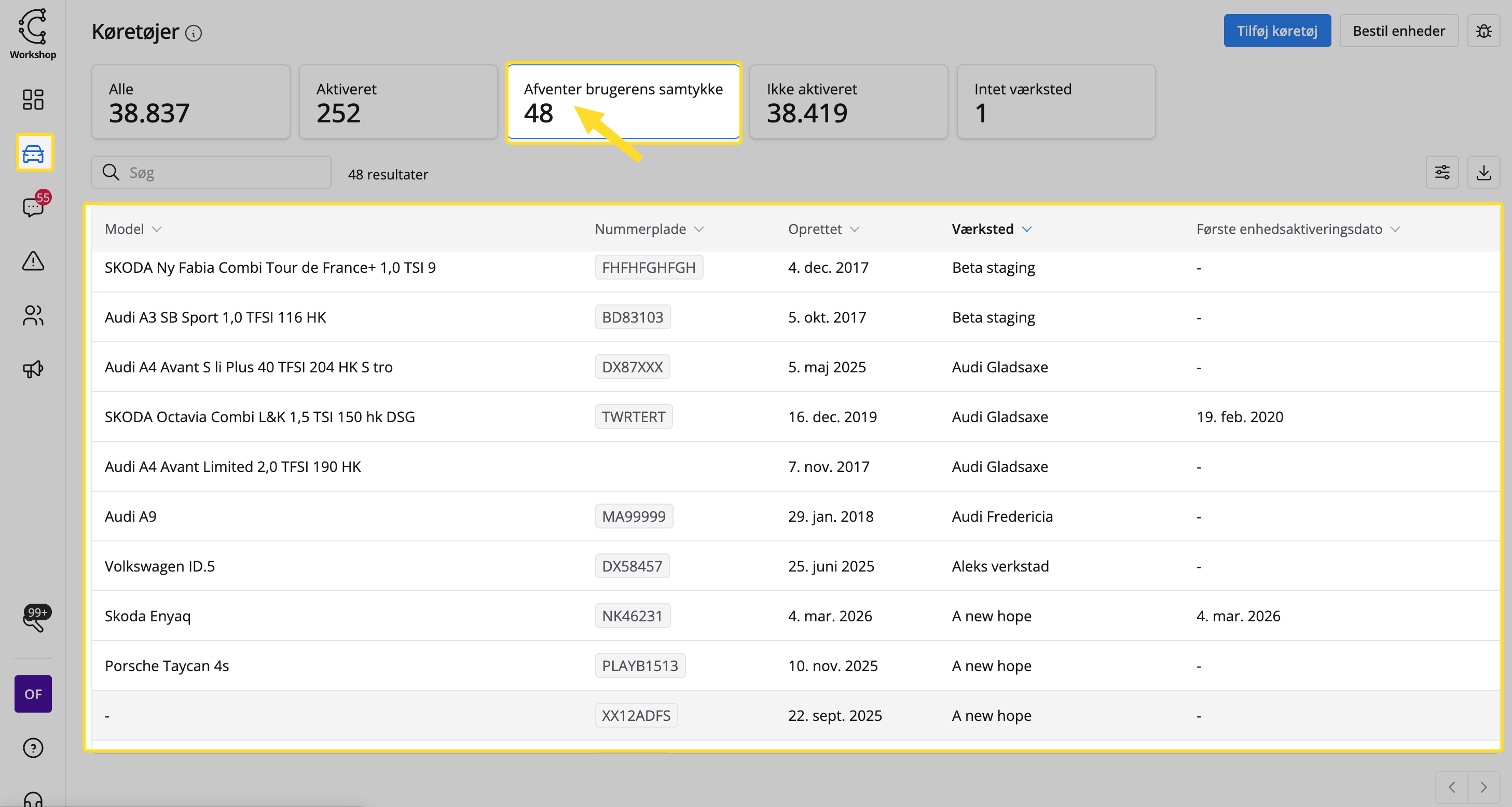Screen dimensions: 1512x807
Task: Sort by Model column chevron
Action: (x=157, y=229)
